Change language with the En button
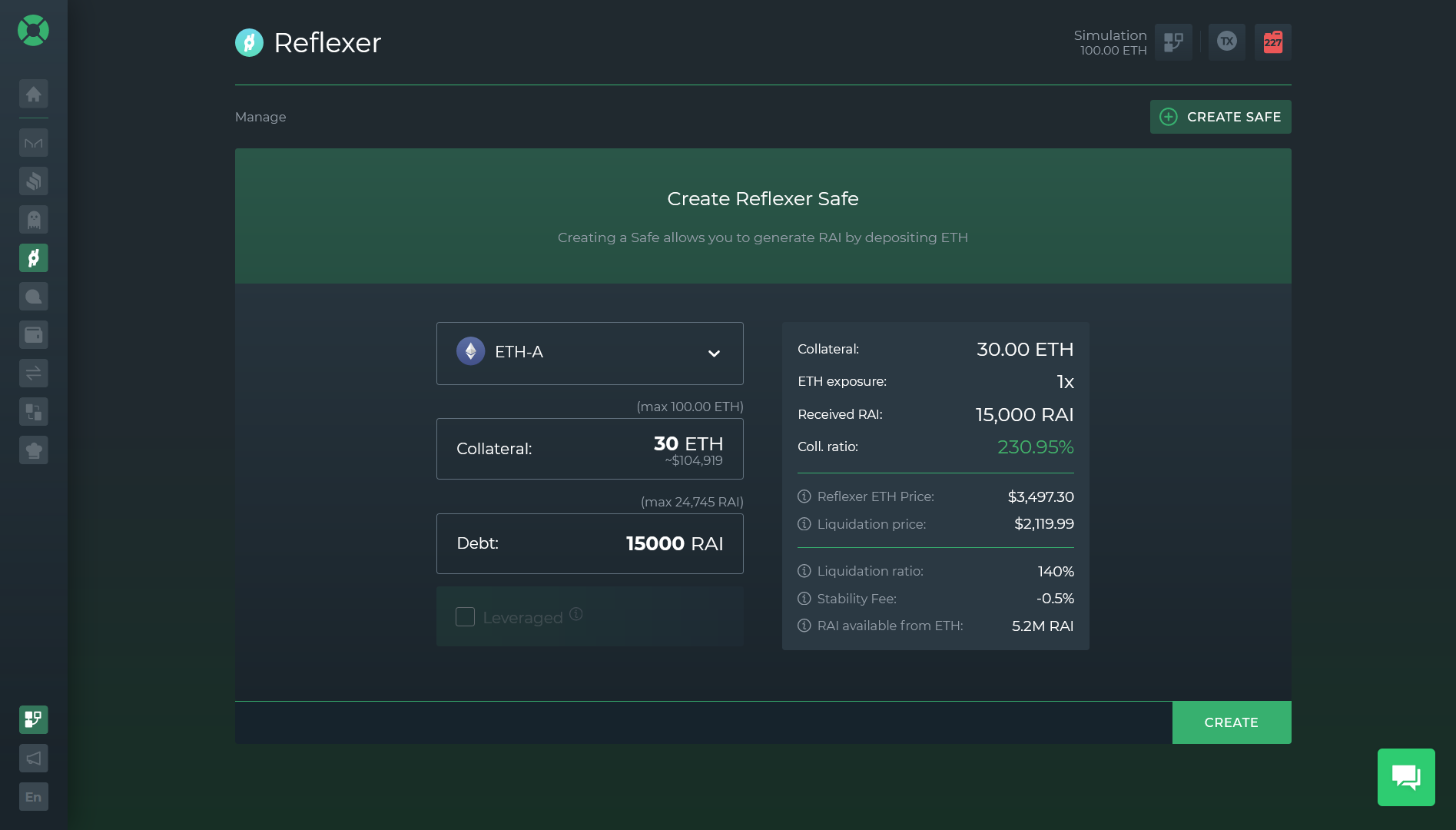1456x830 pixels. (34, 797)
